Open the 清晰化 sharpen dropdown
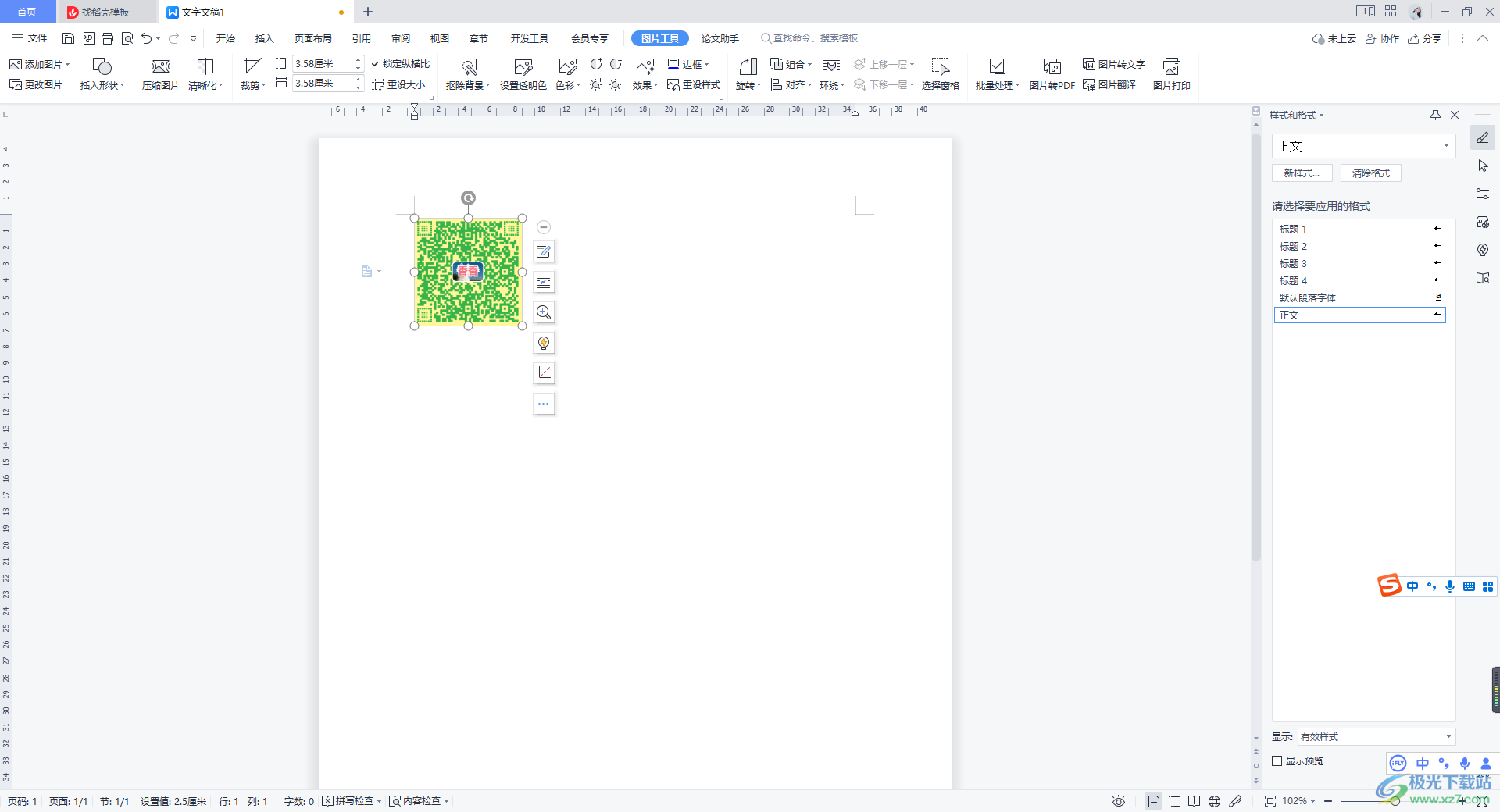The height and width of the screenshot is (812, 1500). tap(205, 85)
